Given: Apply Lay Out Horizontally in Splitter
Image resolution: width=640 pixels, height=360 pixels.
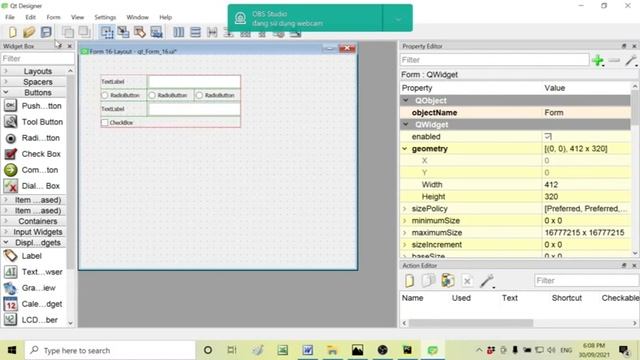Looking at the screenshot, I should 212,32.
